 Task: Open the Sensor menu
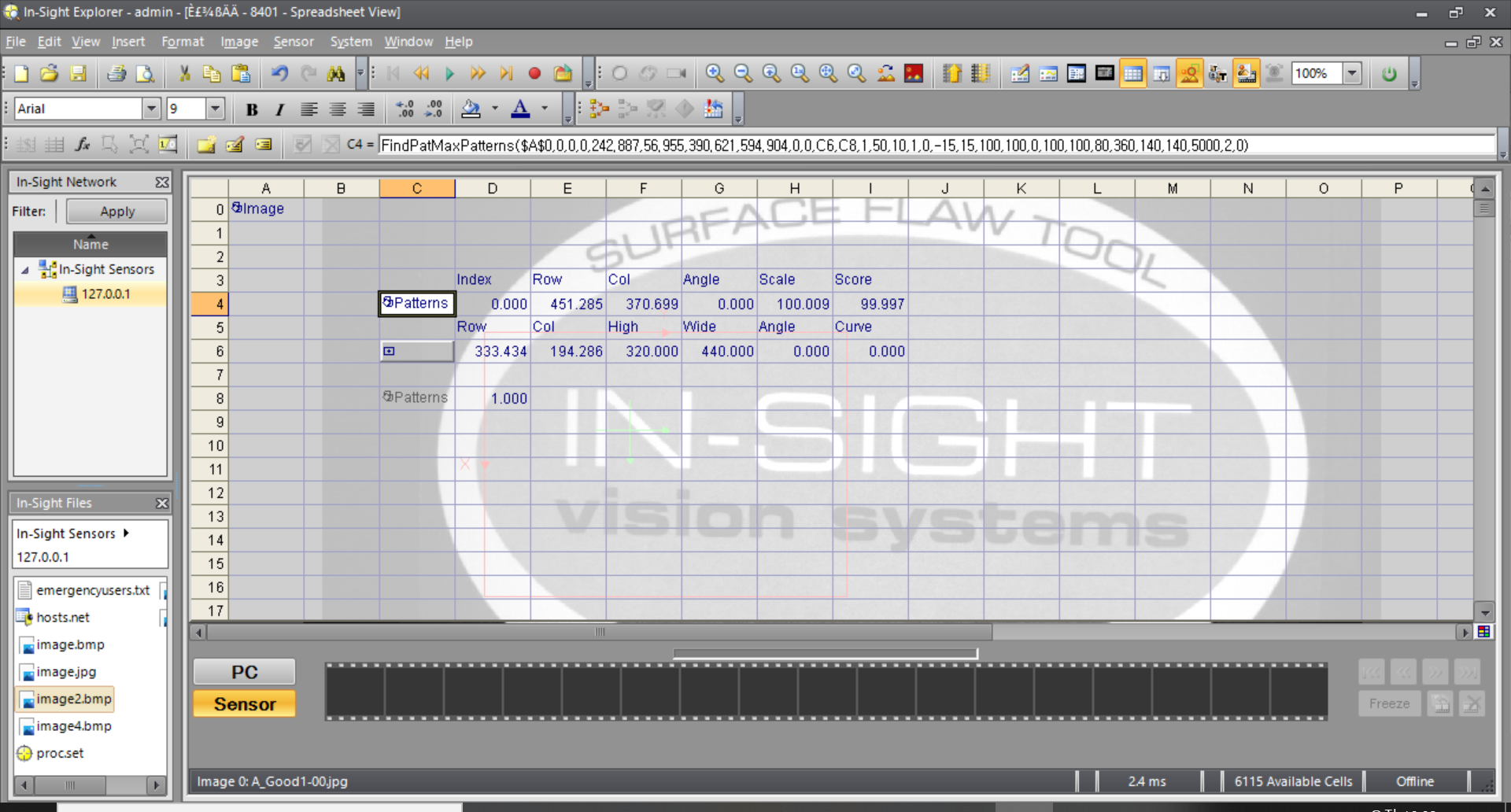(294, 42)
